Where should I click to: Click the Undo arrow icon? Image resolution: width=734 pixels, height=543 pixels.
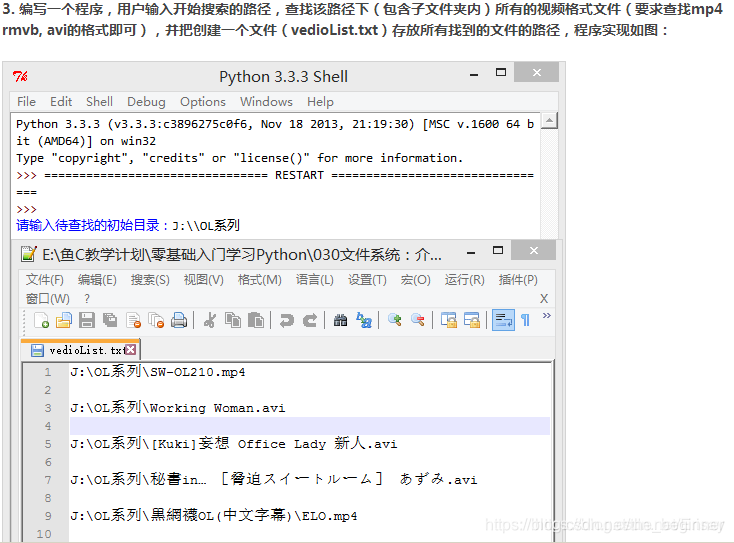(x=286, y=321)
